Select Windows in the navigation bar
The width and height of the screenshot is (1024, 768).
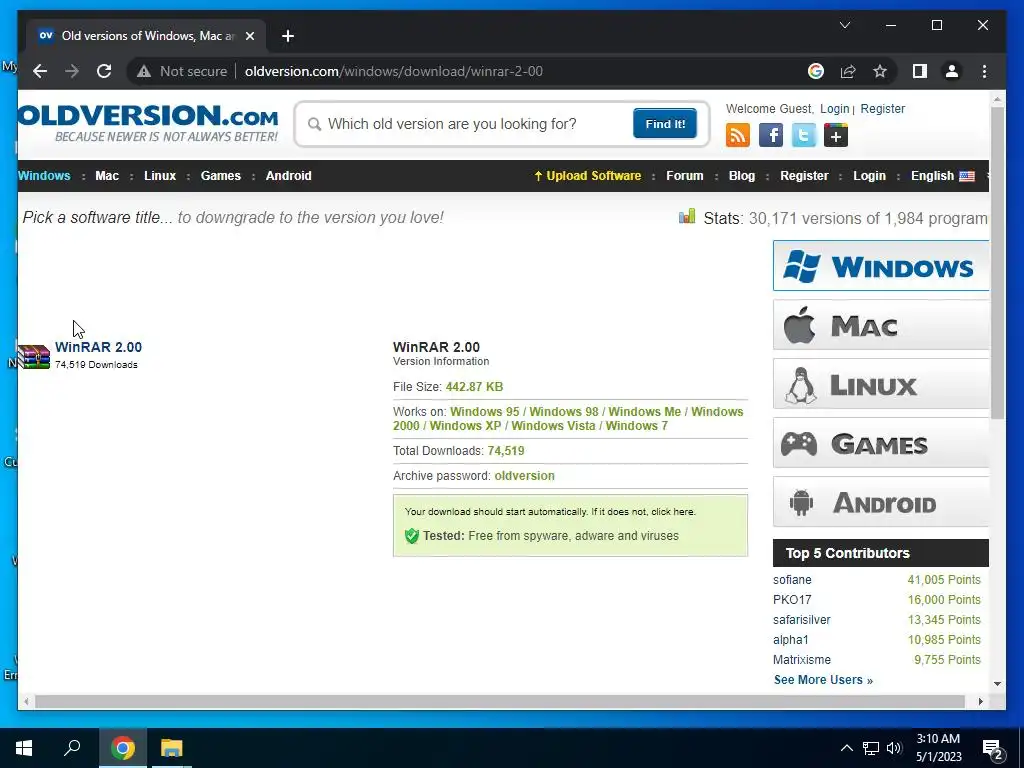coord(44,176)
